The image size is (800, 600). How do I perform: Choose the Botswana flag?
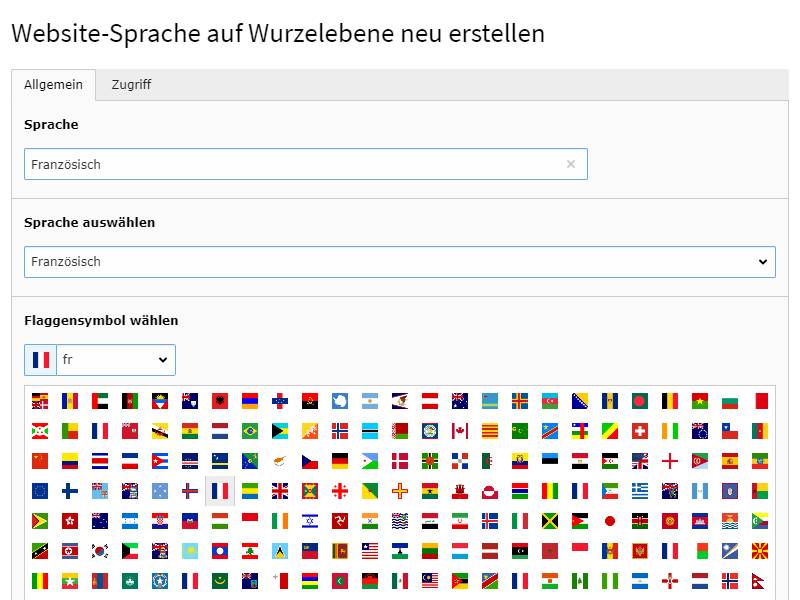(370, 431)
